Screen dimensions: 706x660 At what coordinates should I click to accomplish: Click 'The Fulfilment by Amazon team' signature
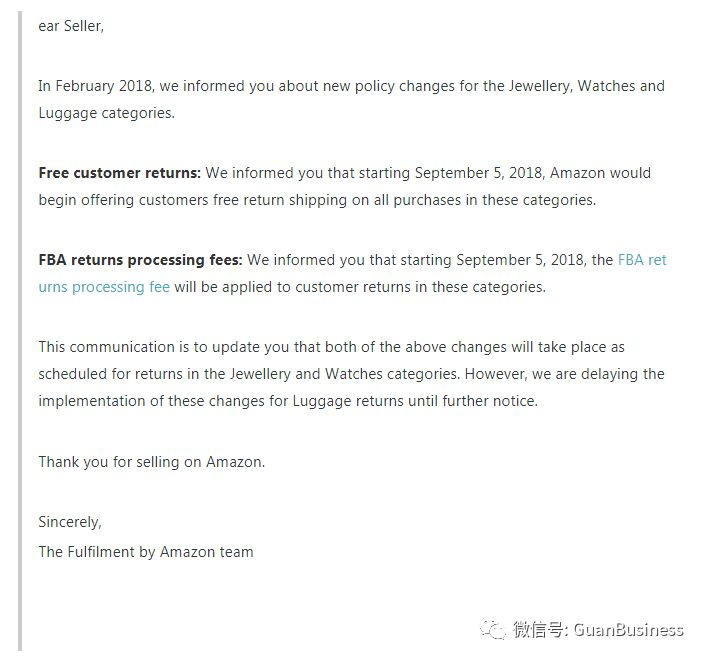[x=146, y=552]
